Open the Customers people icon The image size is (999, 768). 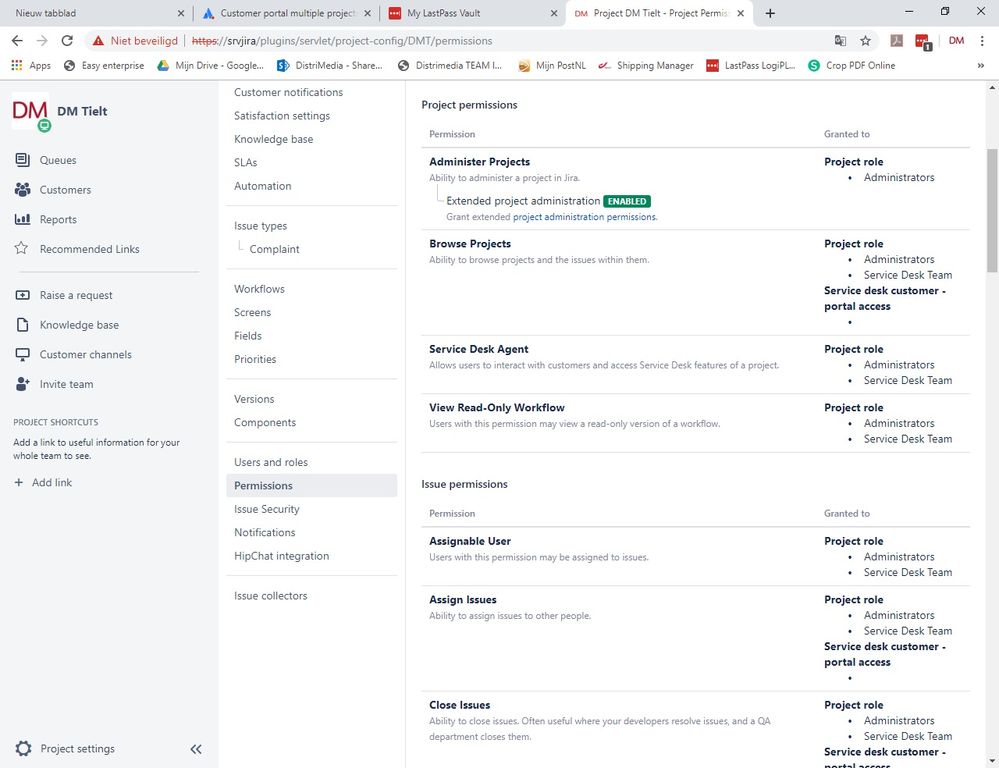pyautogui.click(x=22, y=189)
